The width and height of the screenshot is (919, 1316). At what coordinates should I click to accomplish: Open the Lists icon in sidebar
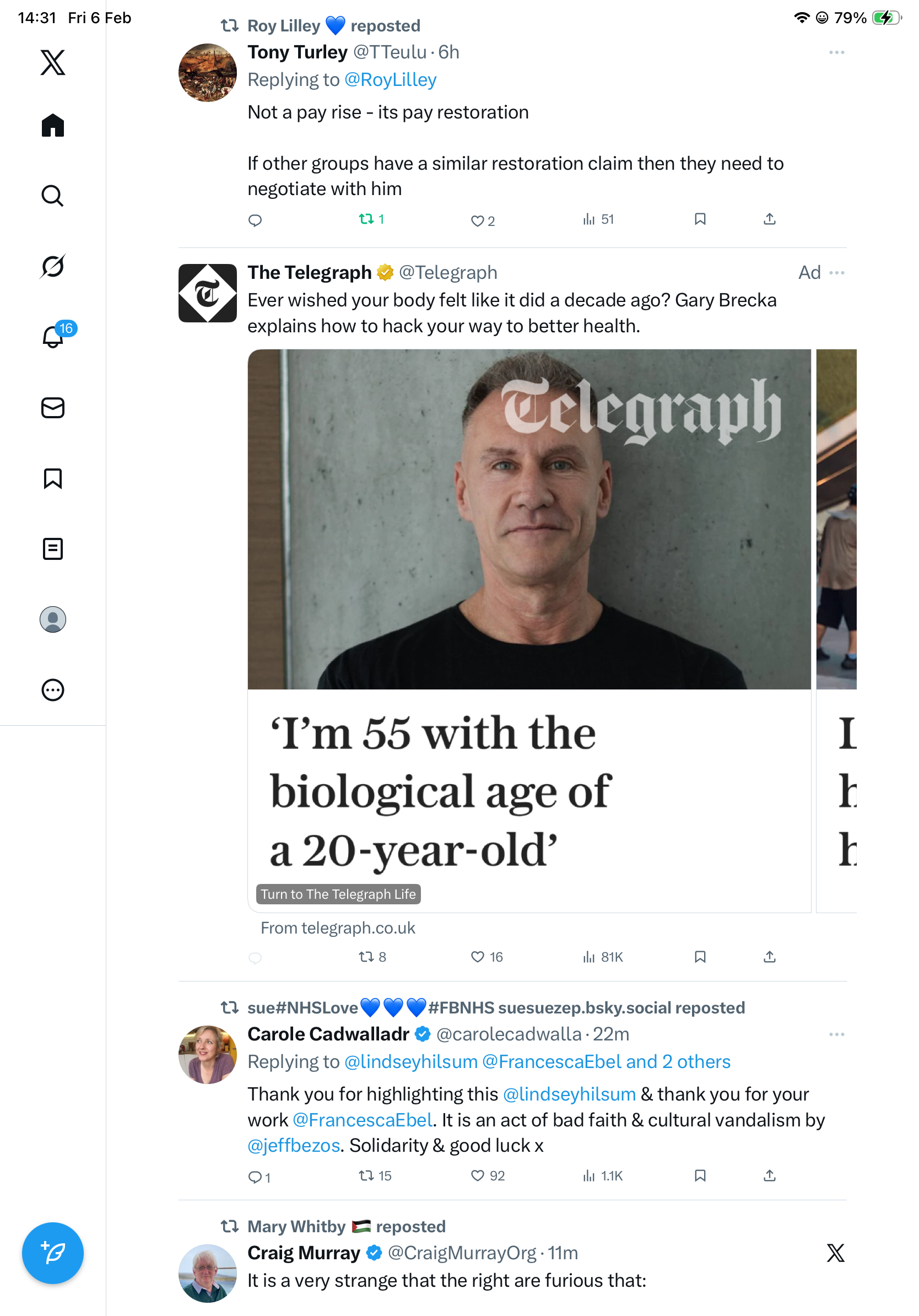[53, 548]
